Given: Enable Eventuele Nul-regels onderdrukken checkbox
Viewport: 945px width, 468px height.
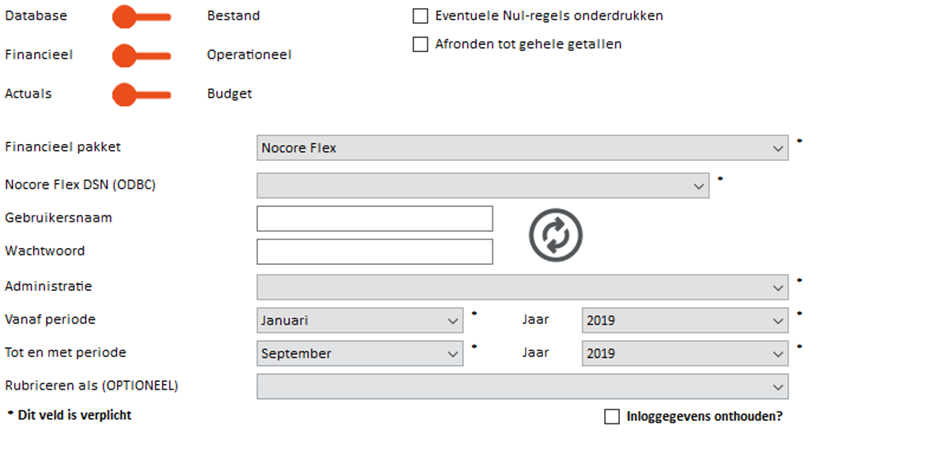Looking at the screenshot, I should 420,16.
